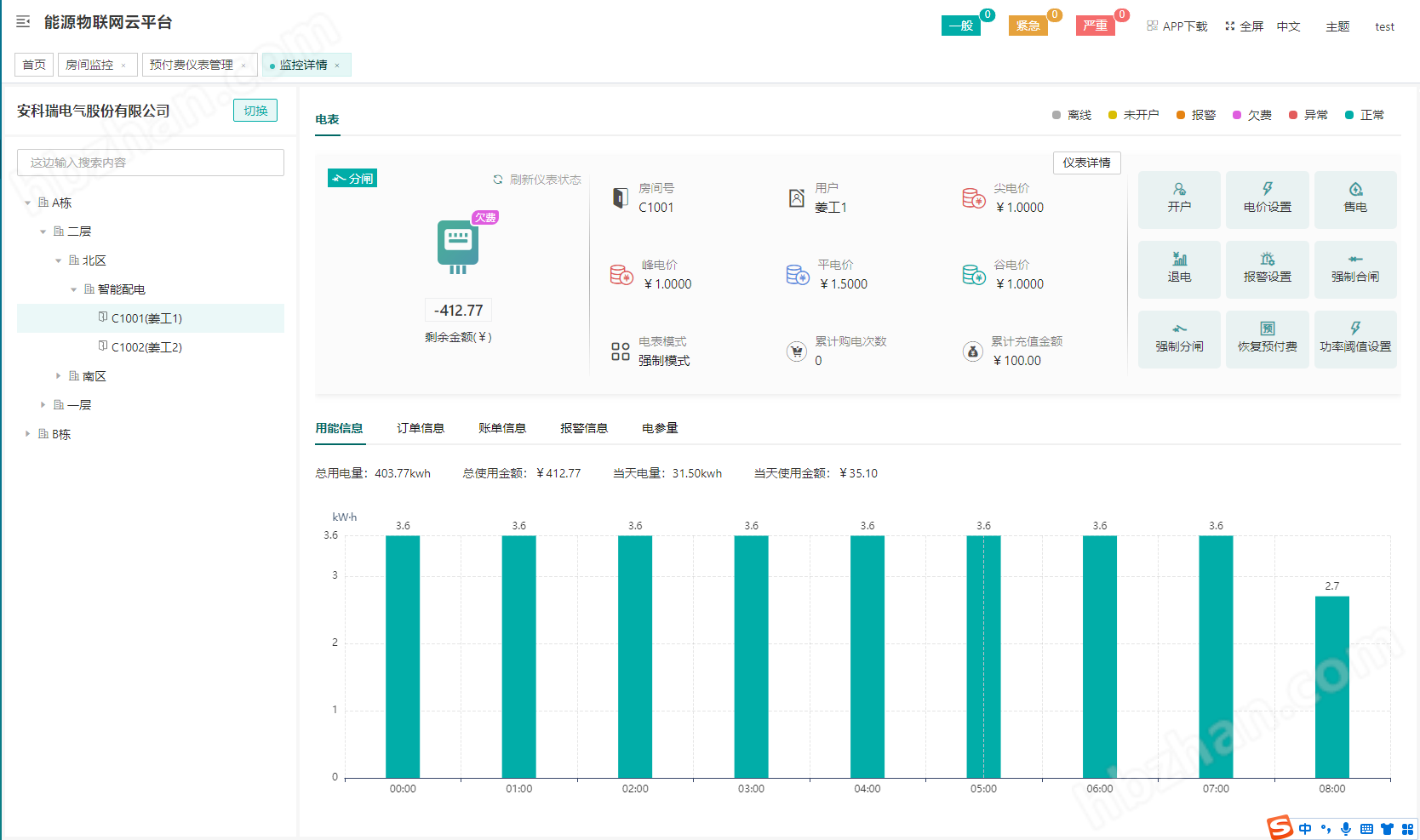Image resolution: width=1420 pixels, height=840 pixels.
Task: Click the hamburger menu beside 能源物联网云平台
Action: pyautogui.click(x=22, y=22)
